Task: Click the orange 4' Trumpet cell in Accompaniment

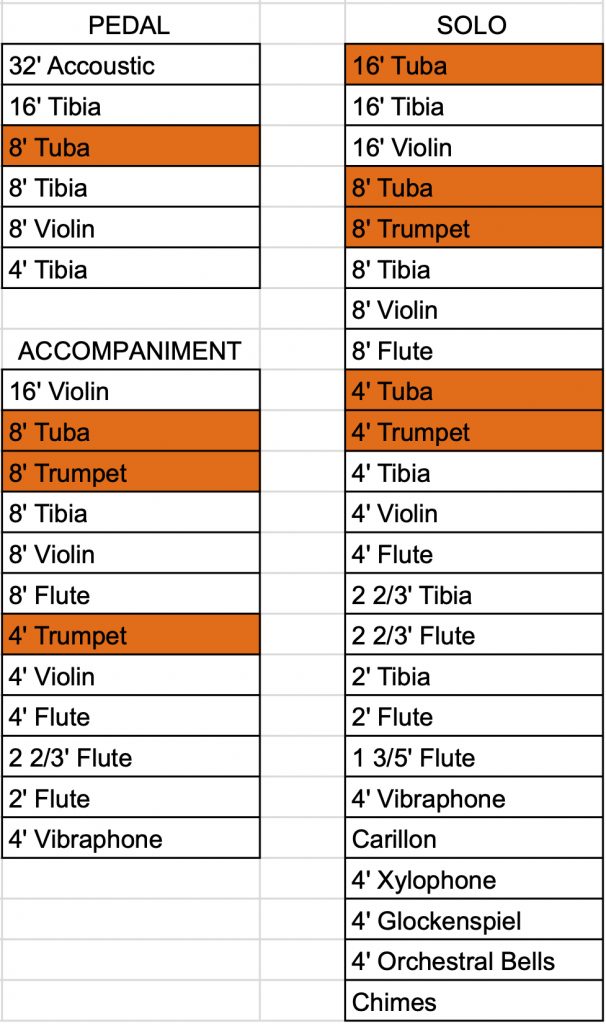Action: 130,636
